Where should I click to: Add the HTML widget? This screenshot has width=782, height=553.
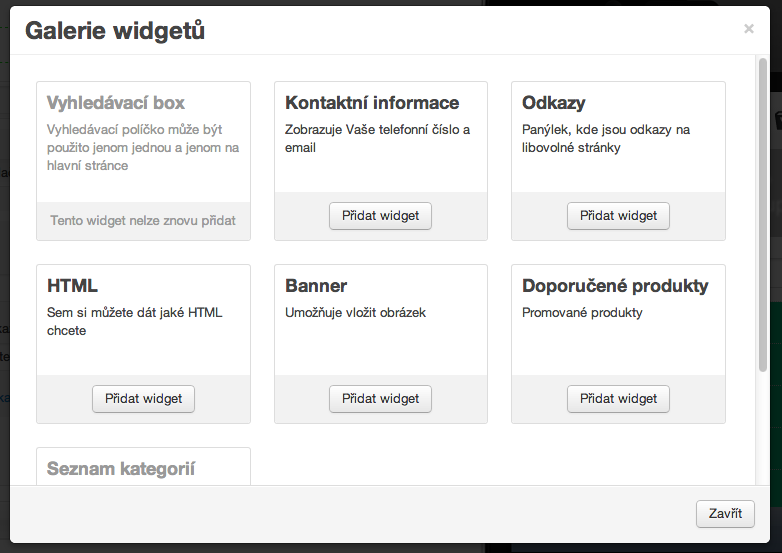(143, 399)
